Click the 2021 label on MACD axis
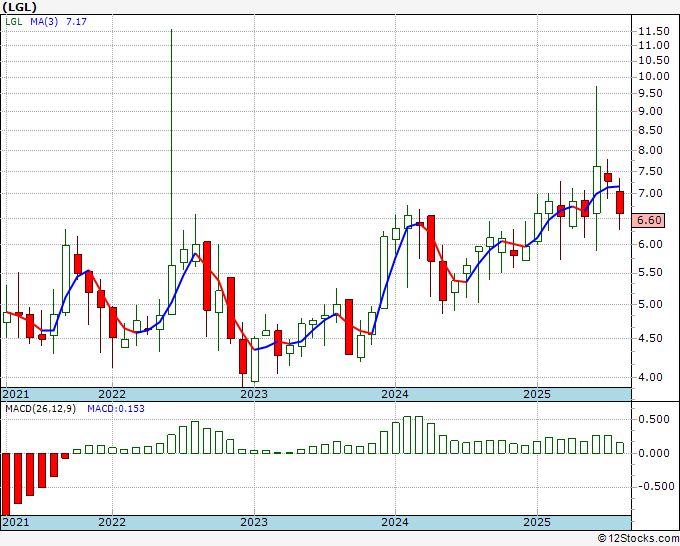Viewport: 680px width, 546px height. click(x=16, y=522)
